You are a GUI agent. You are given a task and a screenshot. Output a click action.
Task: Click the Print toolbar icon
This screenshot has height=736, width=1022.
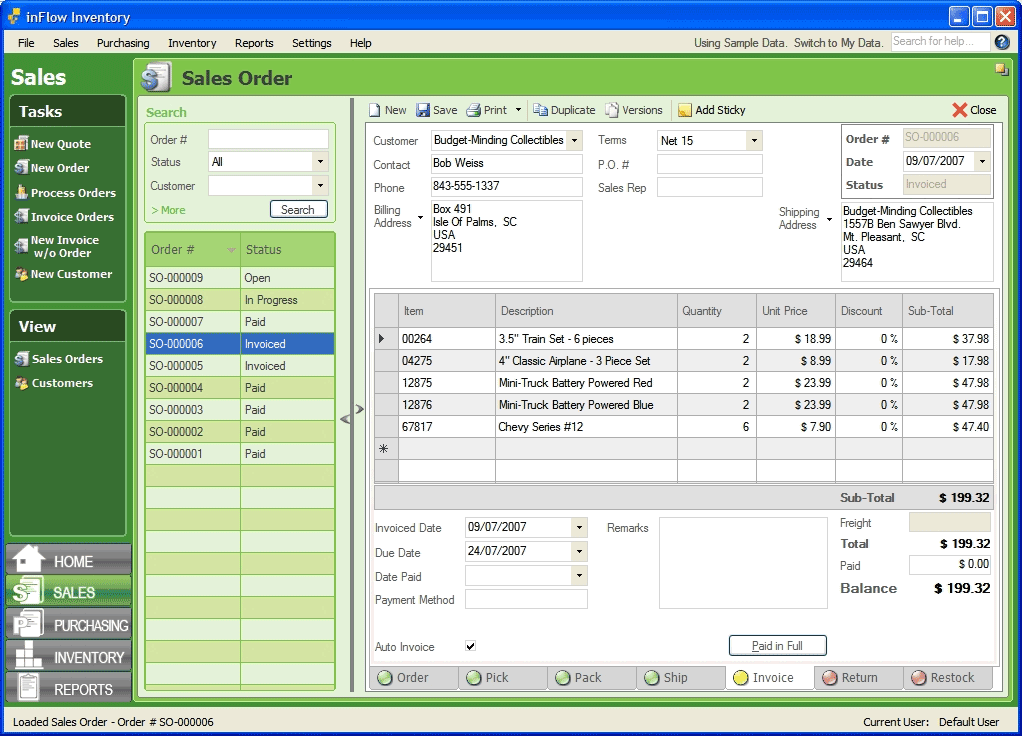(x=474, y=110)
